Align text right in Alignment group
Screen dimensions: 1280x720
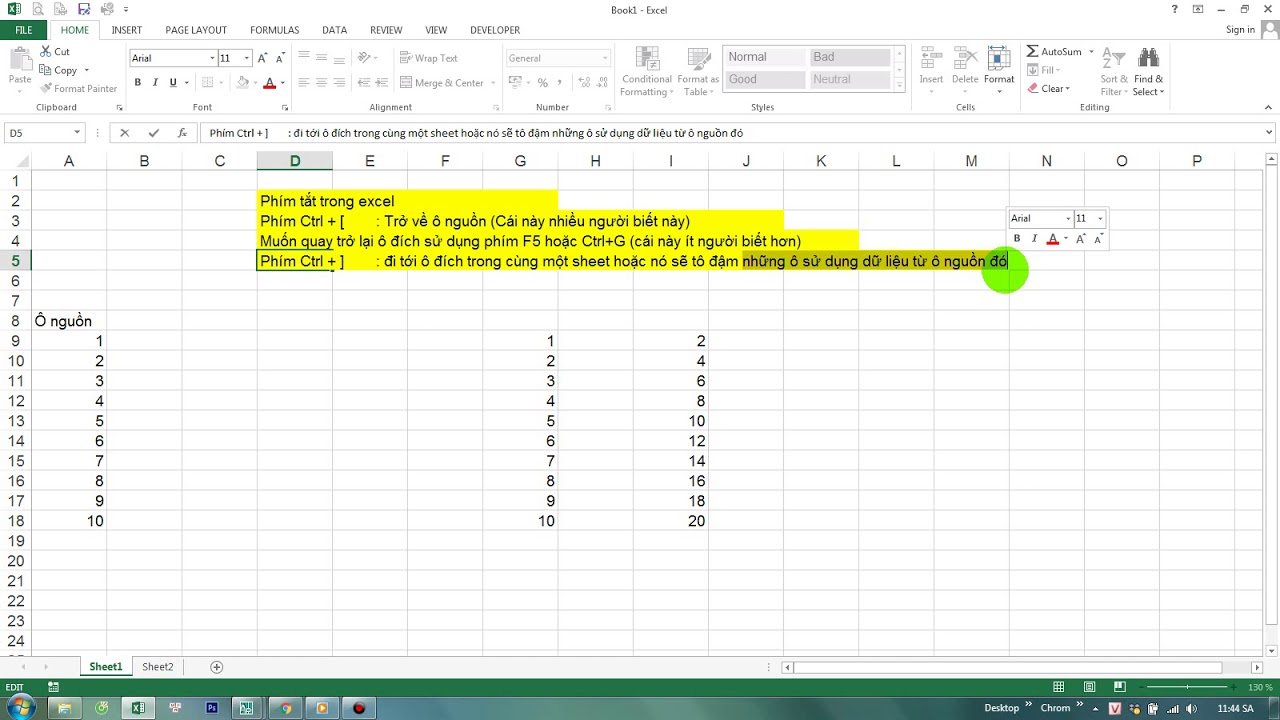[339, 83]
